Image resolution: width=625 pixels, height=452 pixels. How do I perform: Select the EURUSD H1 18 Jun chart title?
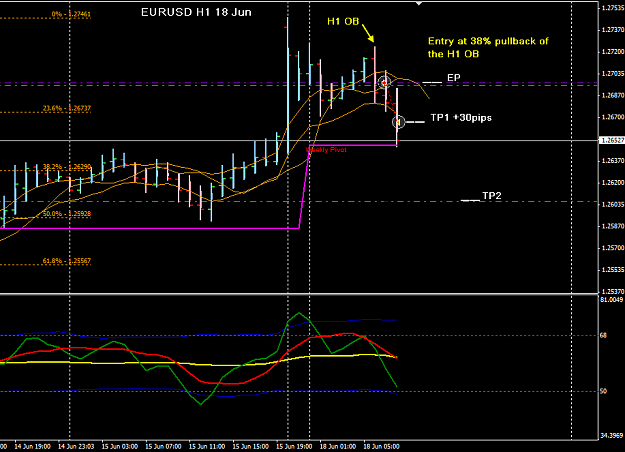tap(196, 12)
